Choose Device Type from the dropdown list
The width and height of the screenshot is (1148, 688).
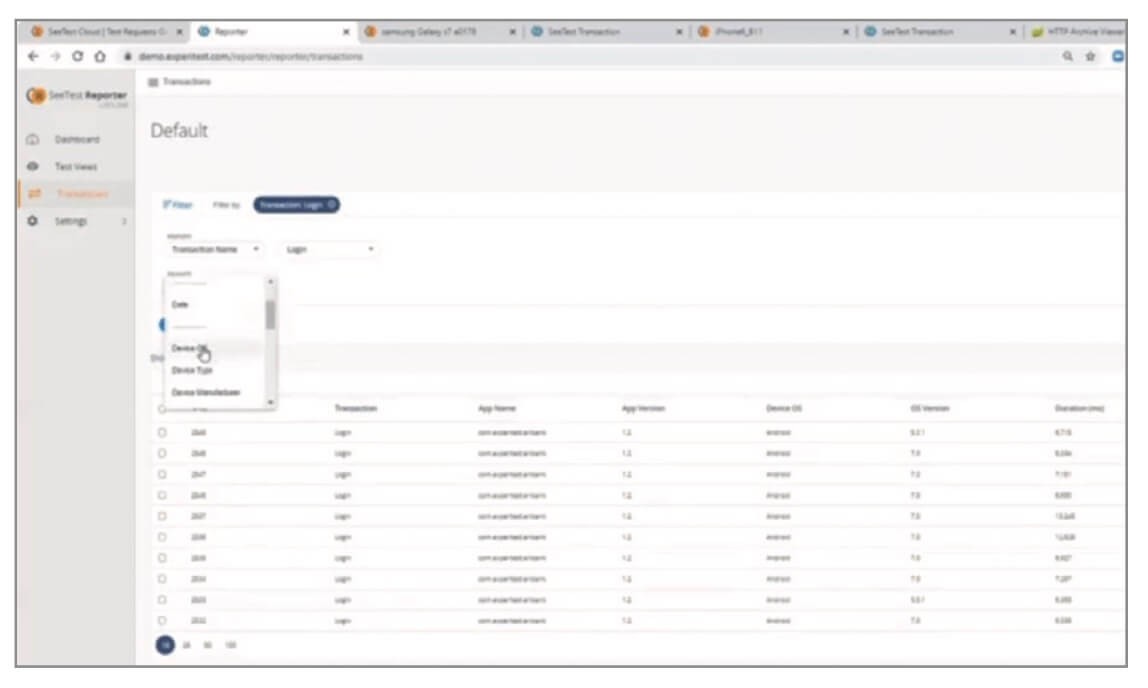[192, 370]
